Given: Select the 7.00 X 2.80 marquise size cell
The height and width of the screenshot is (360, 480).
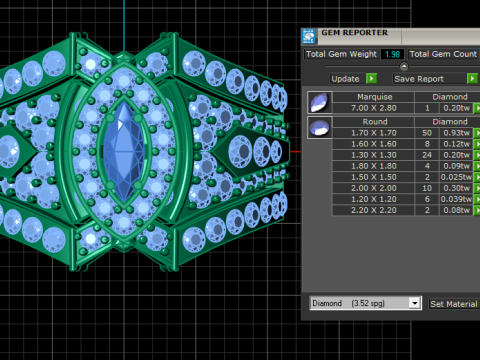Looking at the screenshot, I should tap(374, 108).
